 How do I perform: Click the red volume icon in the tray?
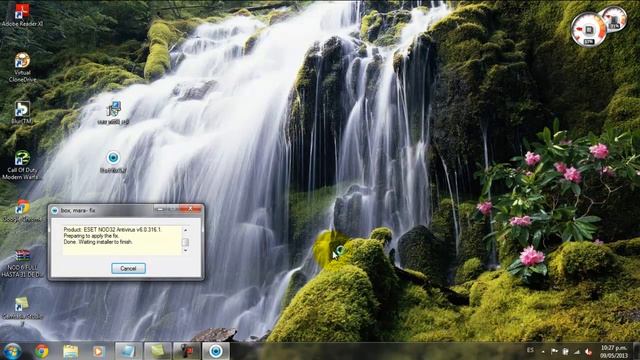[588, 351]
